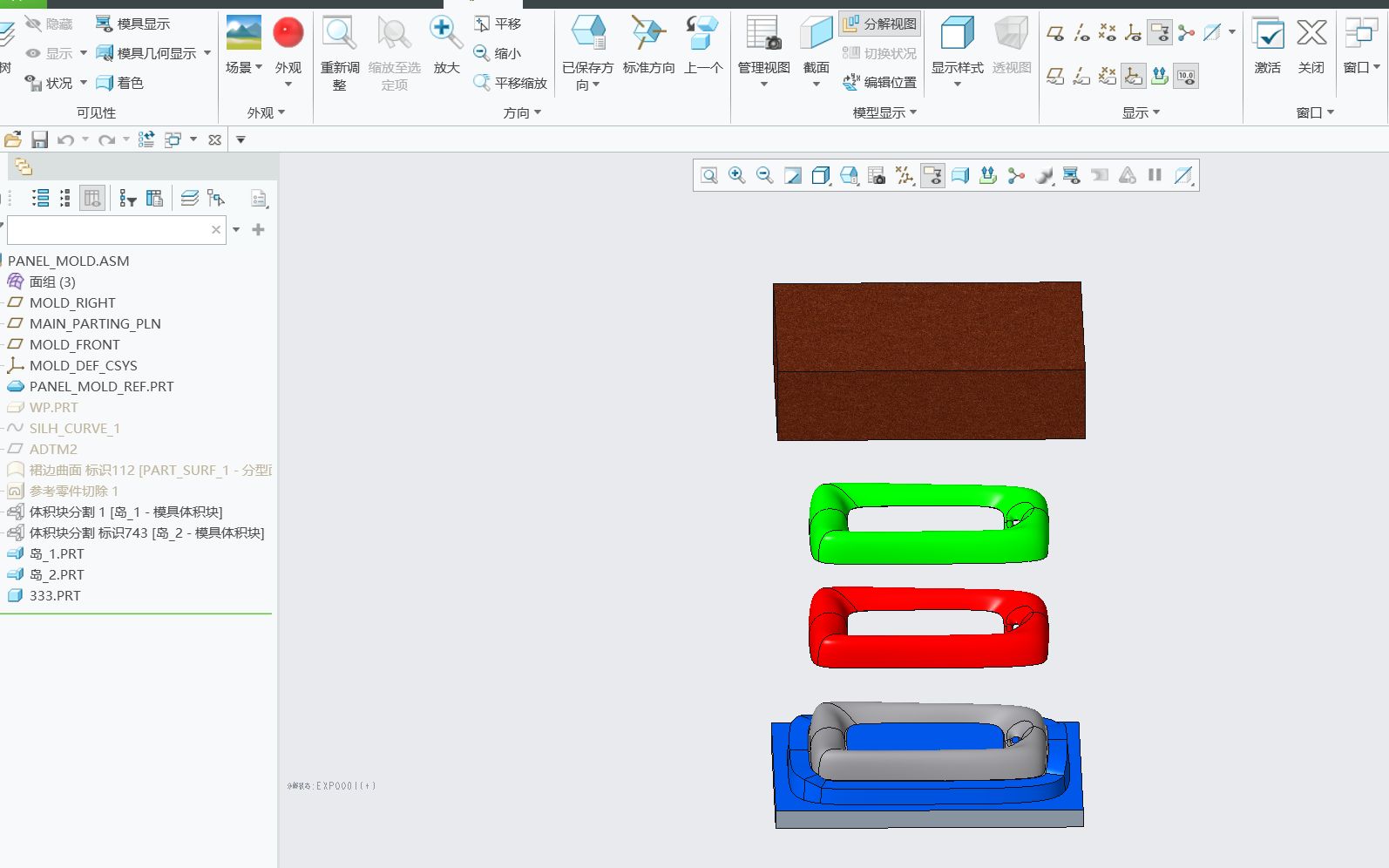Toggle axis display in the ribbon
The image size is (1389, 868).
(x=1081, y=33)
